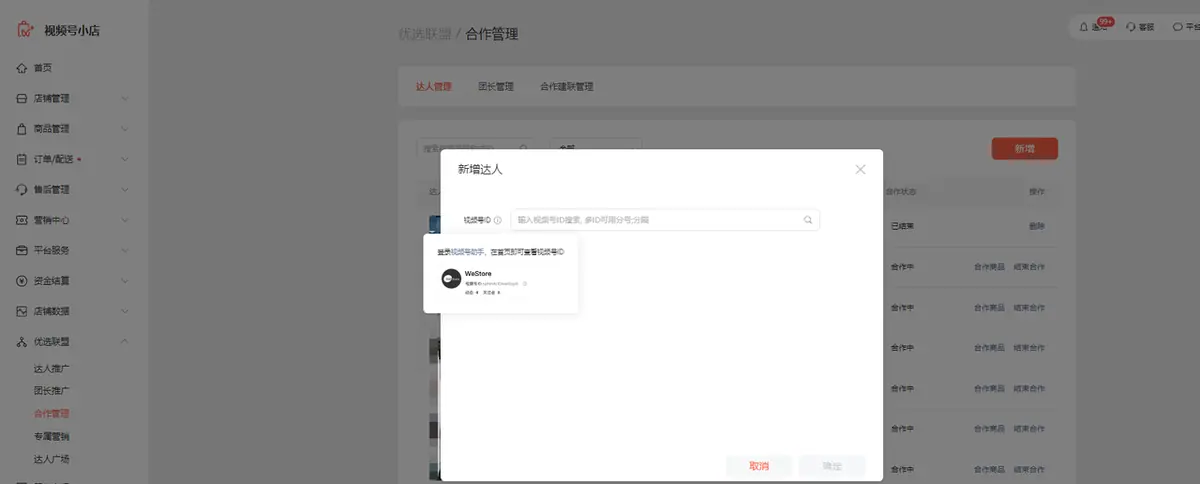Click the 操作 column header
Image resolution: width=1200 pixels, height=484 pixels.
coord(1037,191)
